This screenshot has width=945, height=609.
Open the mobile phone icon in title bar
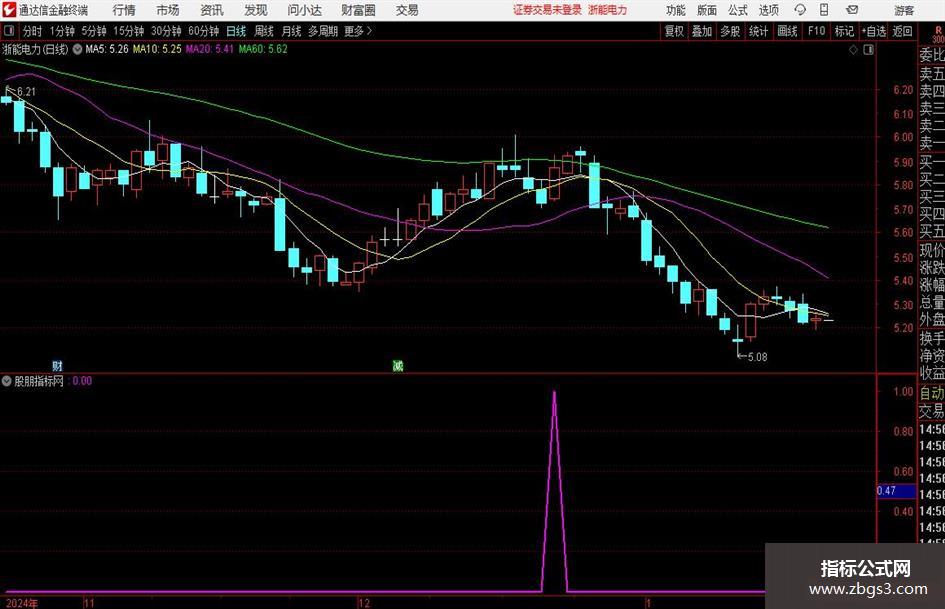pyautogui.click(x=824, y=10)
